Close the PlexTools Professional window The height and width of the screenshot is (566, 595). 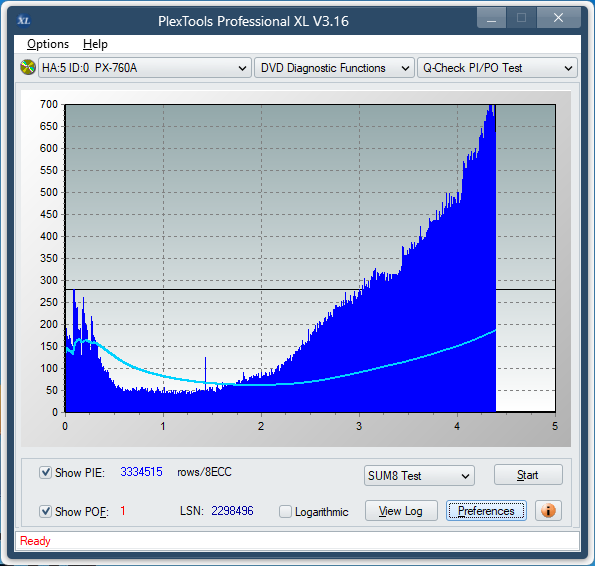(x=558, y=18)
